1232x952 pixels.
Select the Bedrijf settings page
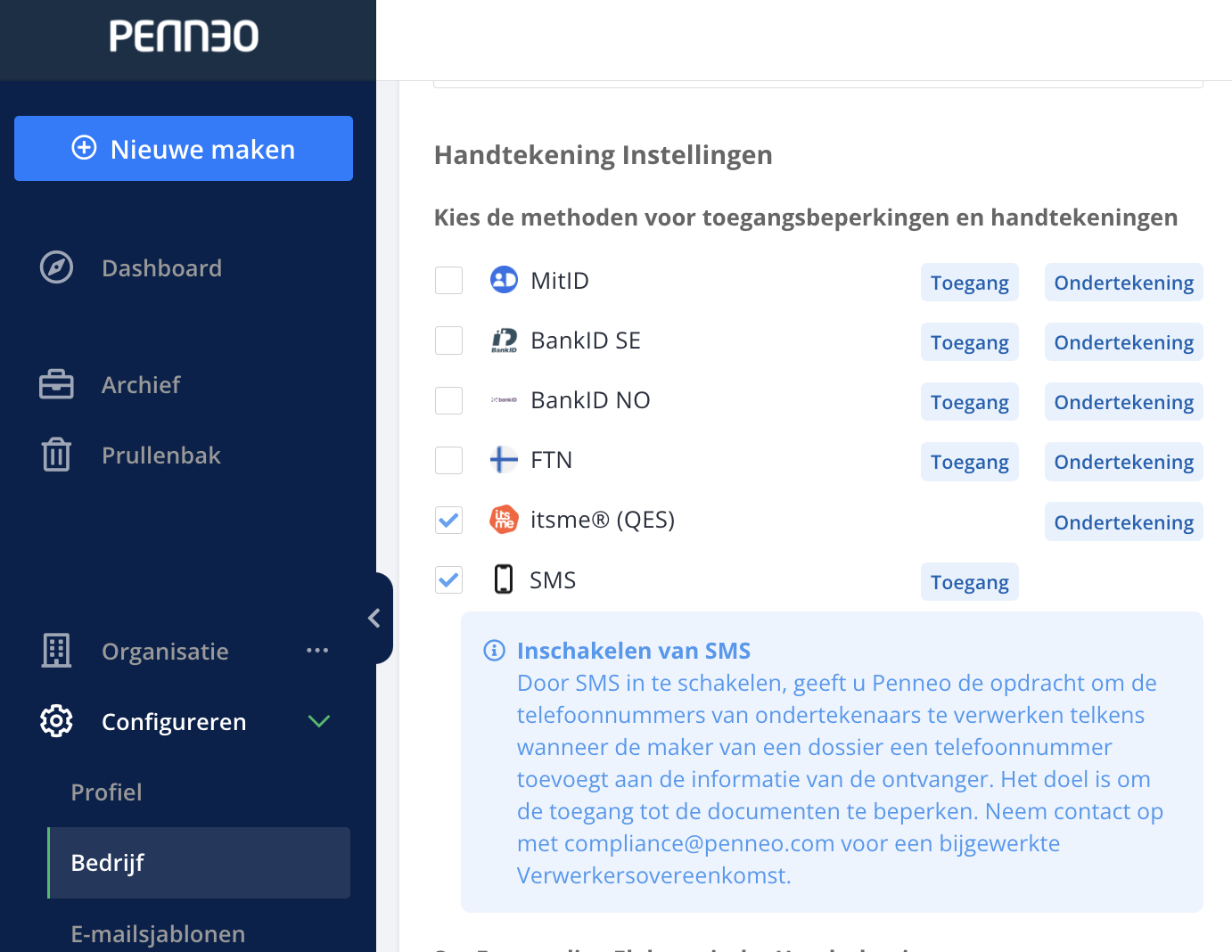coord(199,863)
